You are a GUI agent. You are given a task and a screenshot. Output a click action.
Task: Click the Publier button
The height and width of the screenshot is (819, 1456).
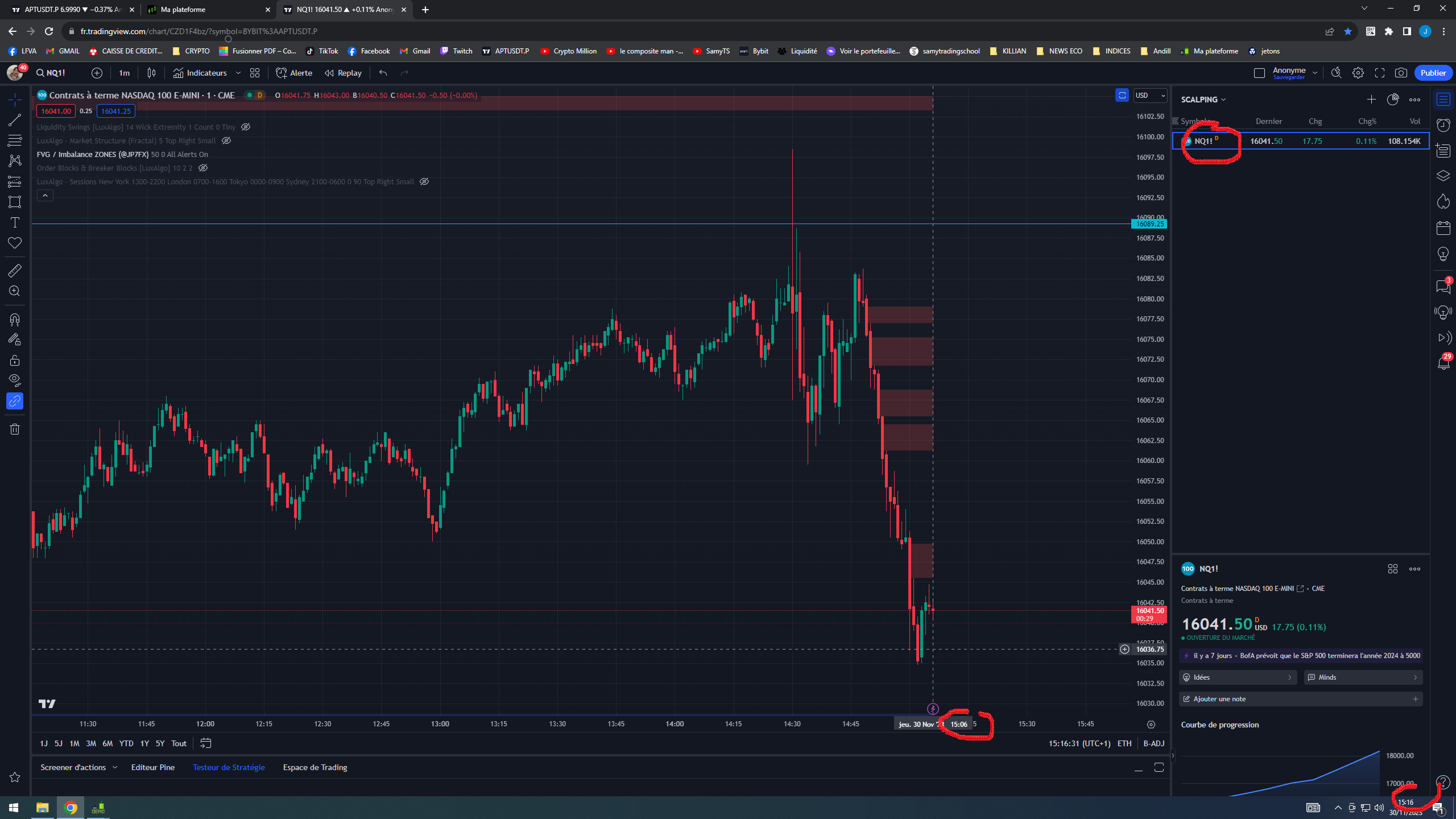(x=1433, y=73)
